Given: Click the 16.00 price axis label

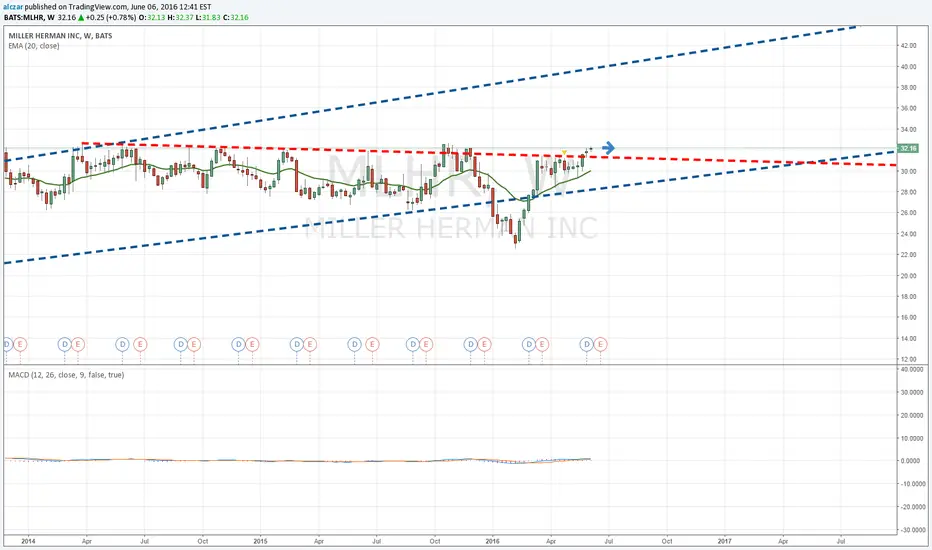Looking at the screenshot, I should [908, 318].
